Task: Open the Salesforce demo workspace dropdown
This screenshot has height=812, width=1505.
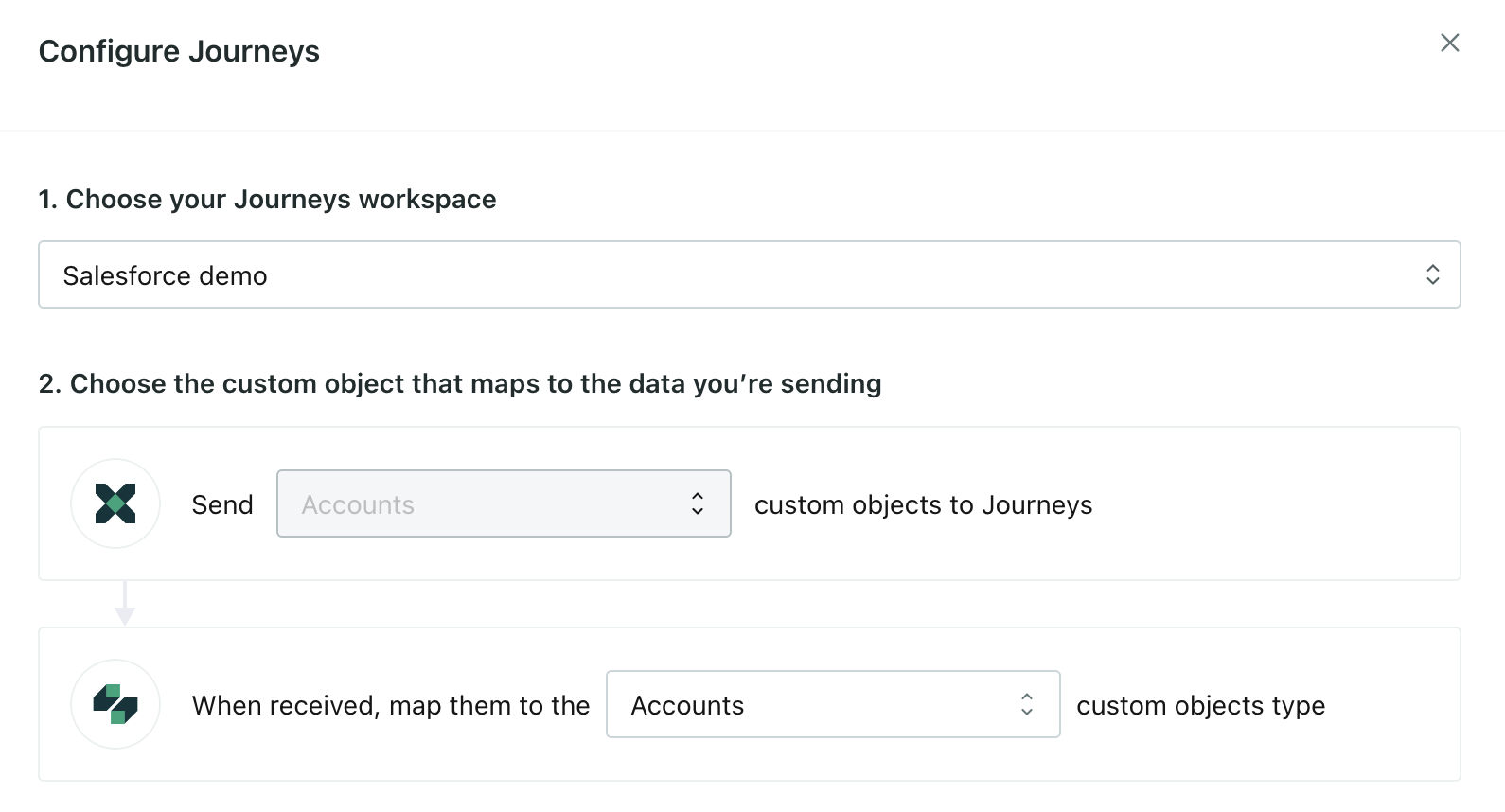Action: 749,274
